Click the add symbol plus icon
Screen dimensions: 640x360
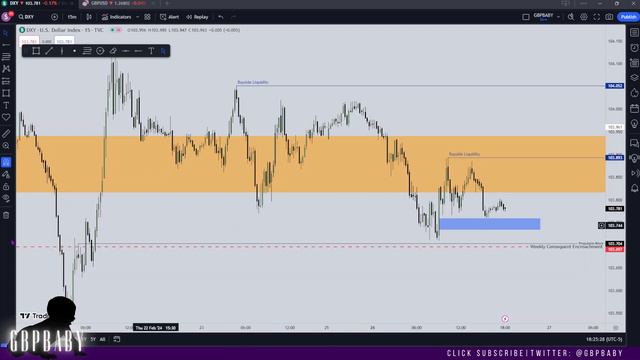click(x=54, y=17)
